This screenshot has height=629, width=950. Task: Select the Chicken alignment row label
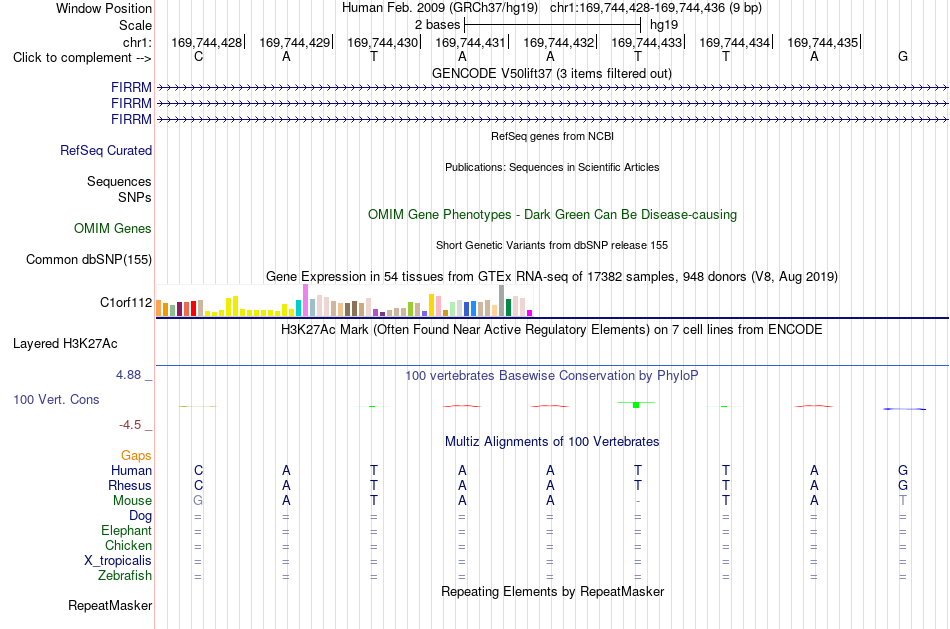(128, 545)
